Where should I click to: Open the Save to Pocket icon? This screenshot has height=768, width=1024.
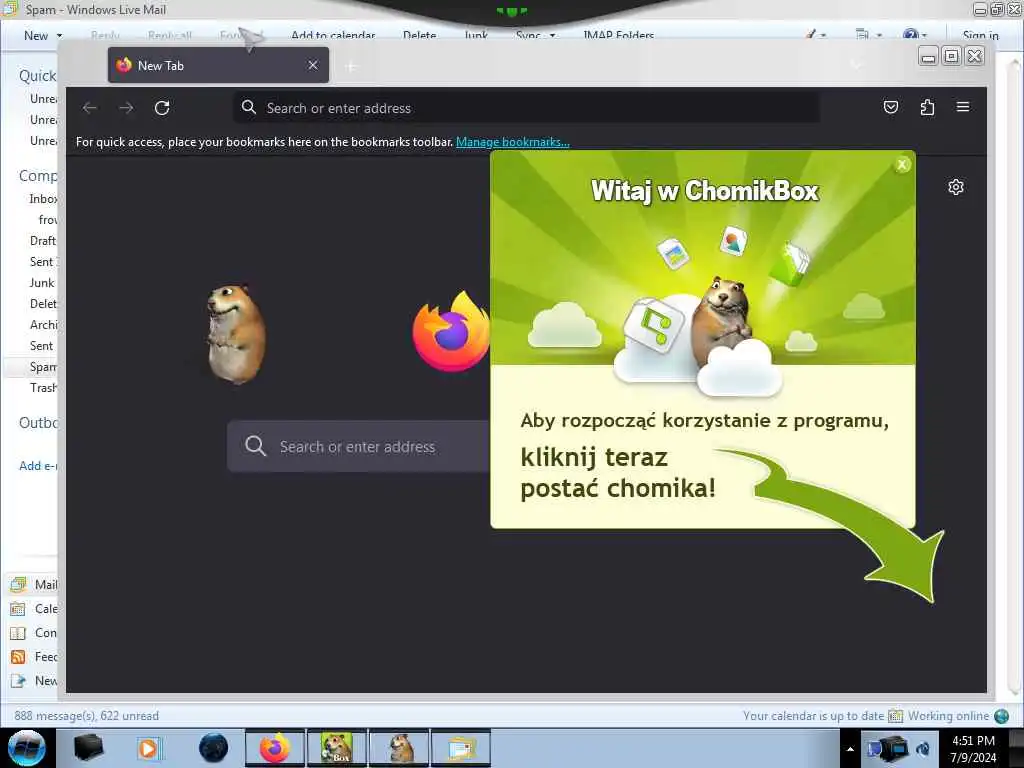pyautogui.click(x=891, y=107)
